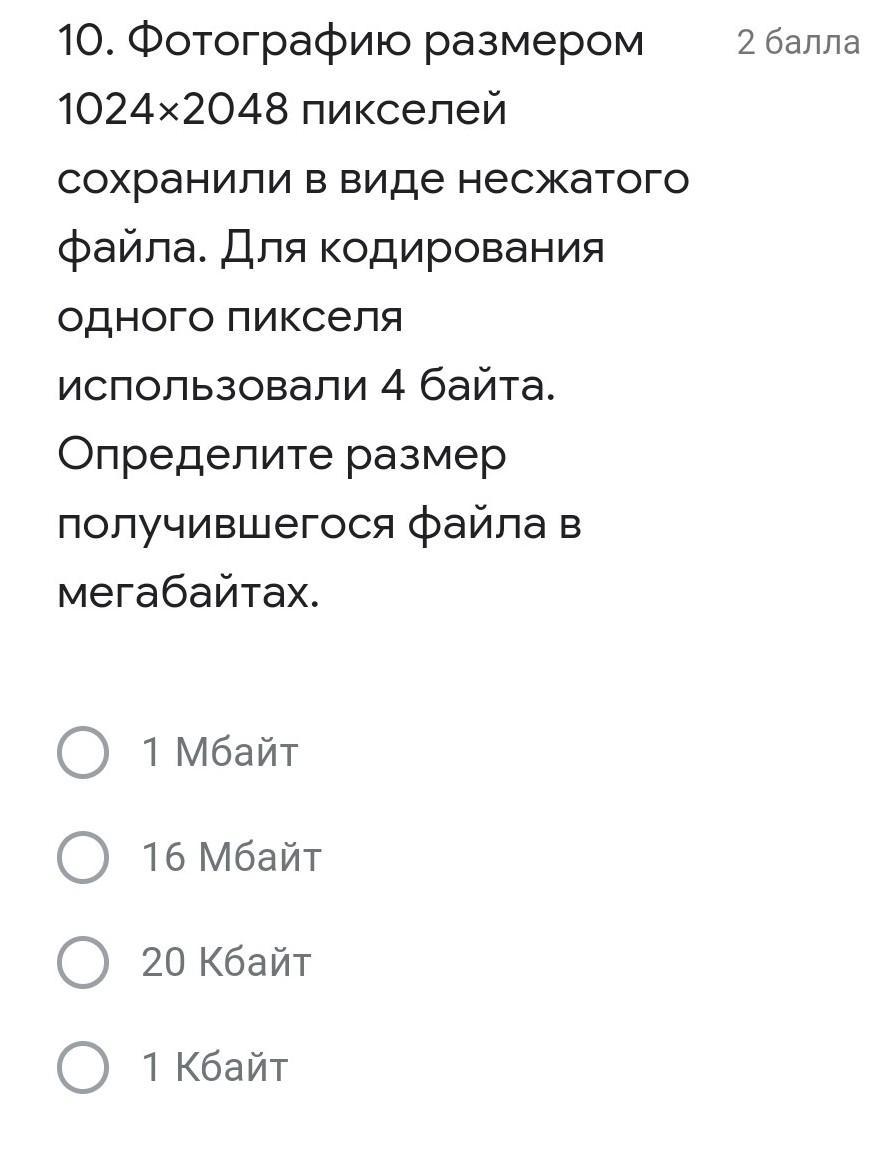Click the word "кодирования" in the question
The width and height of the screenshot is (890, 1158).
tap(461, 248)
